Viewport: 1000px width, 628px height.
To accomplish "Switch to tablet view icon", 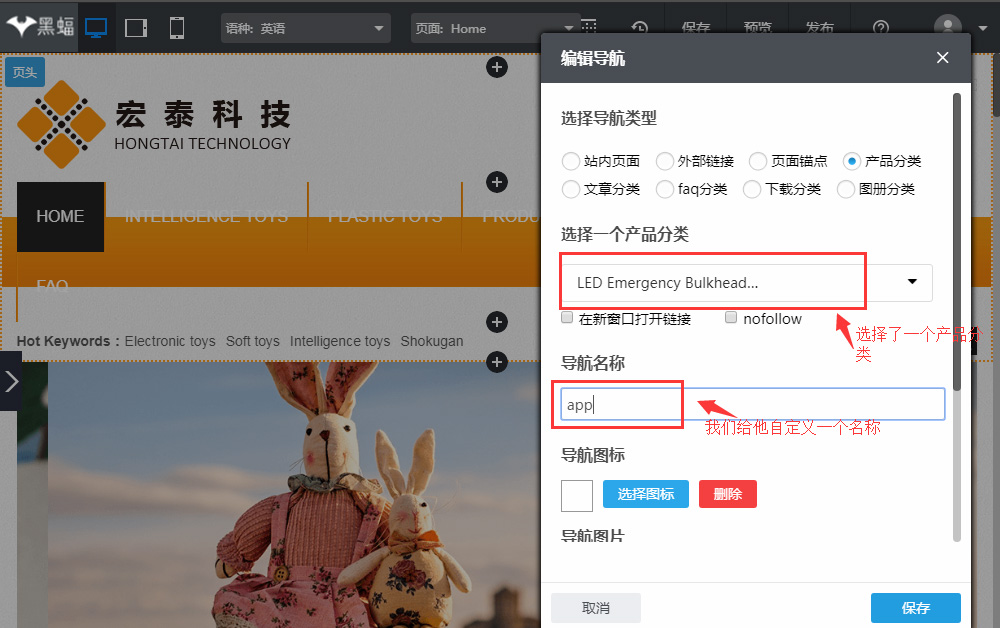I will (136, 28).
